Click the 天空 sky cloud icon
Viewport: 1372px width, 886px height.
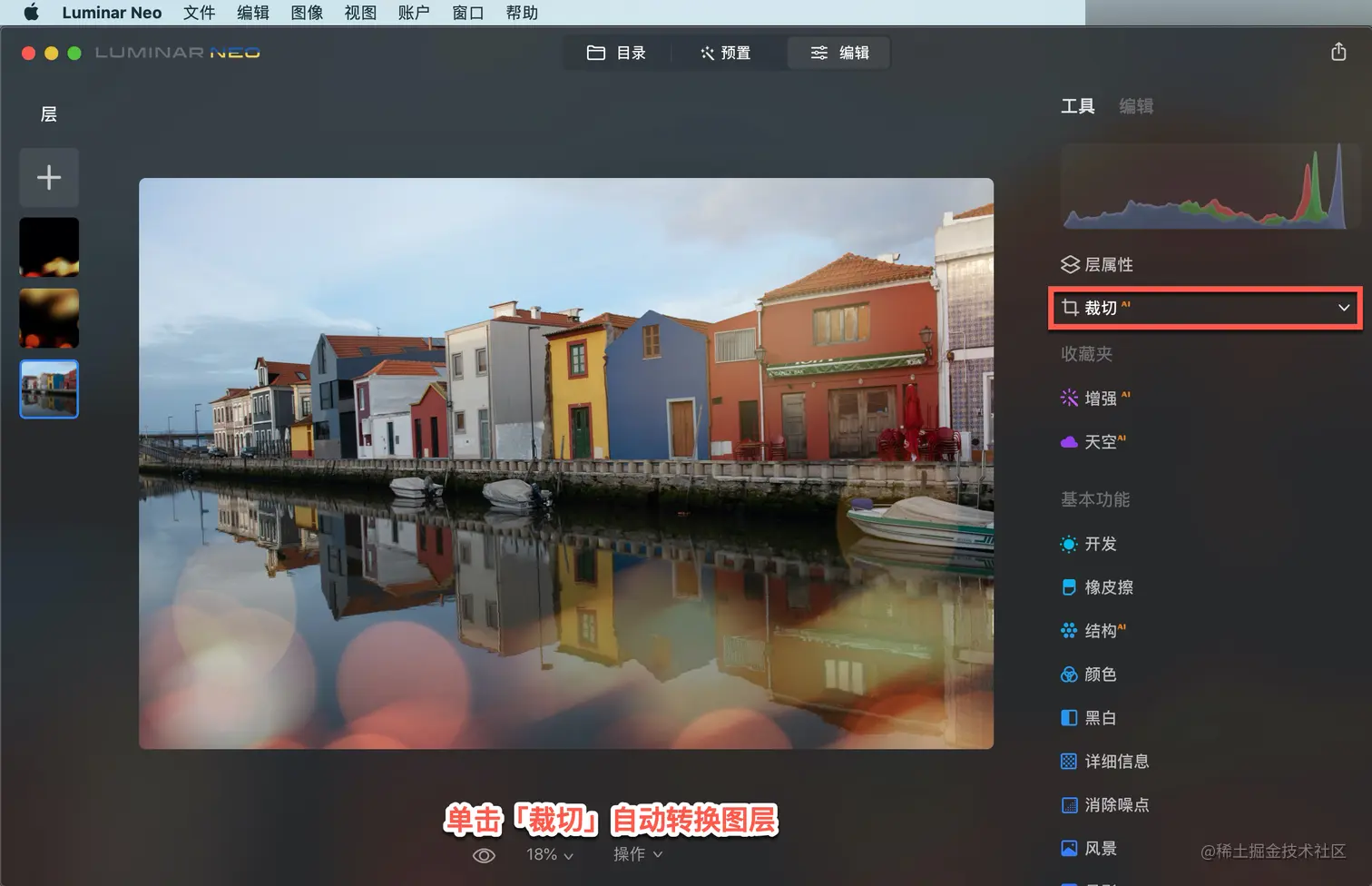pyautogui.click(x=1070, y=442)
